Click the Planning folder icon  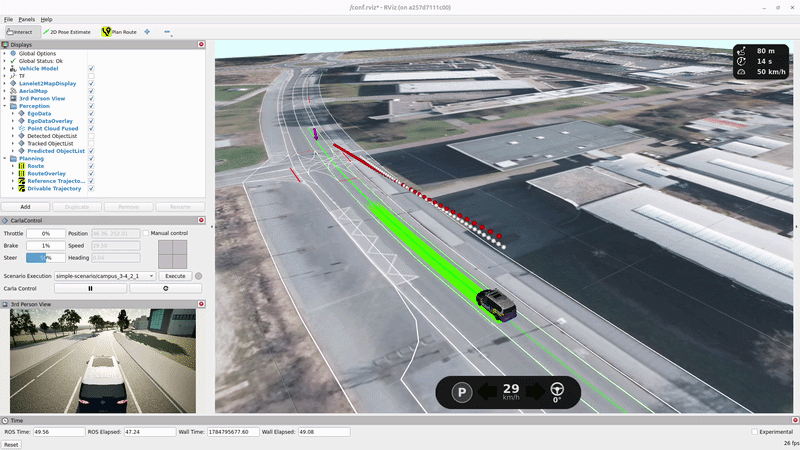[13, 159]
